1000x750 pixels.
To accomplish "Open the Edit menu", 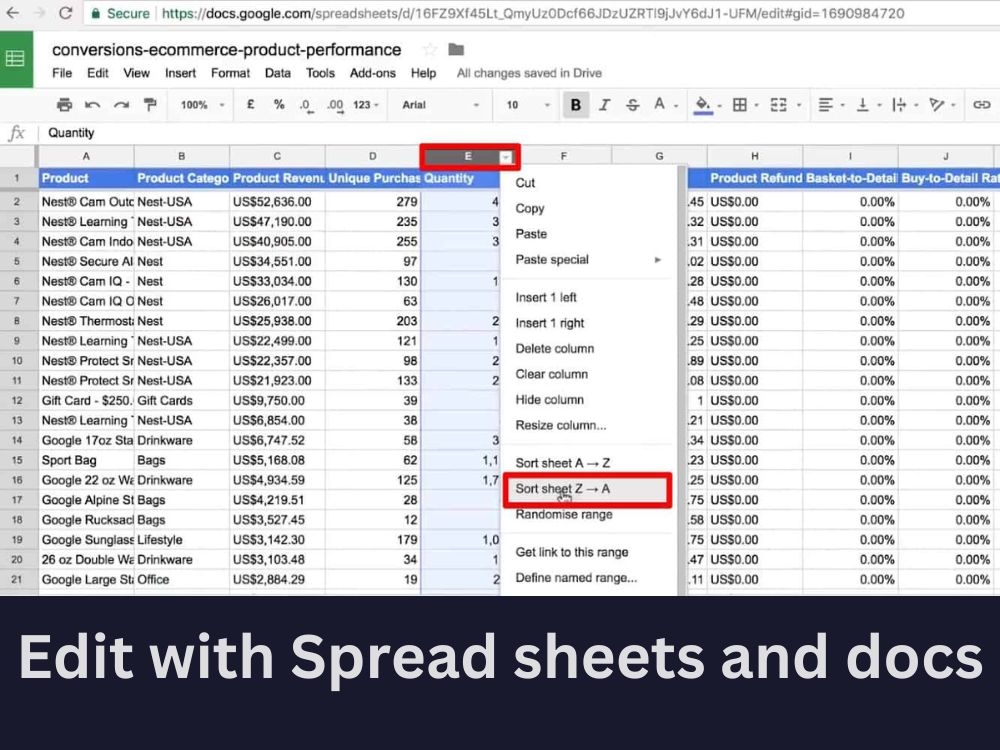I will [x=98, y=73].
